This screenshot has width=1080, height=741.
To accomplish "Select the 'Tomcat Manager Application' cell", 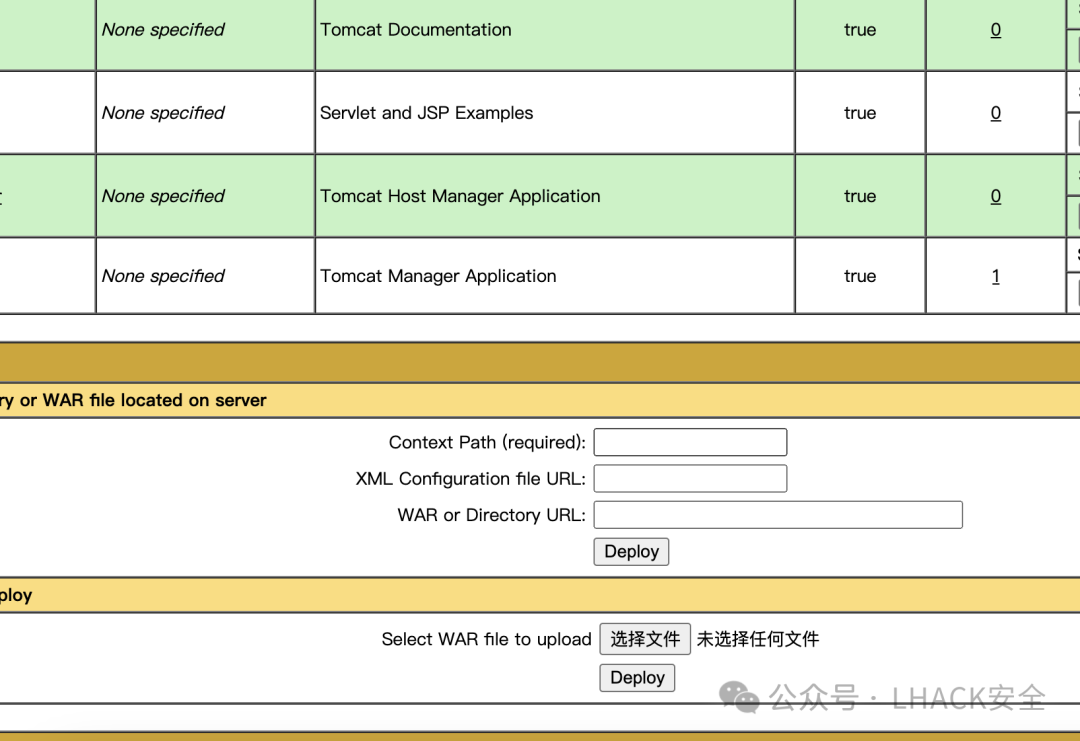I will [x=554, y=275].
